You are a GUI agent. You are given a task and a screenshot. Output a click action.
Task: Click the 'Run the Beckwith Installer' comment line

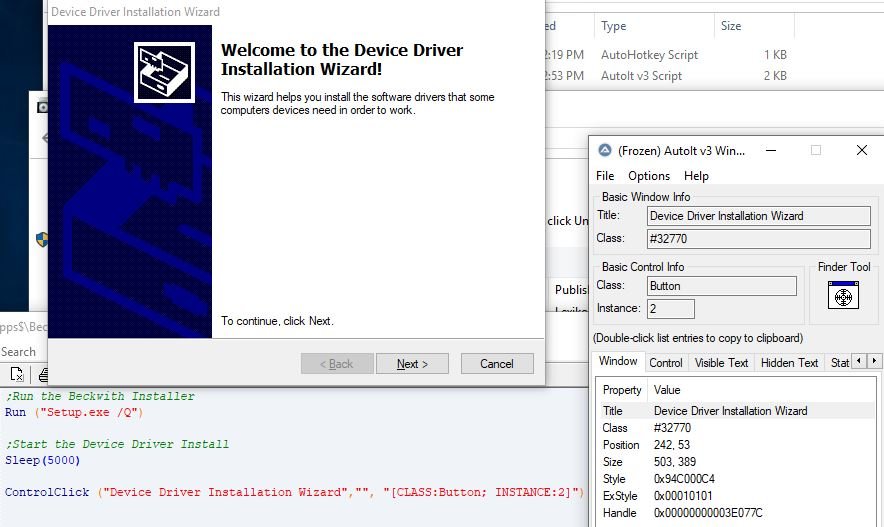coord(100,396)
